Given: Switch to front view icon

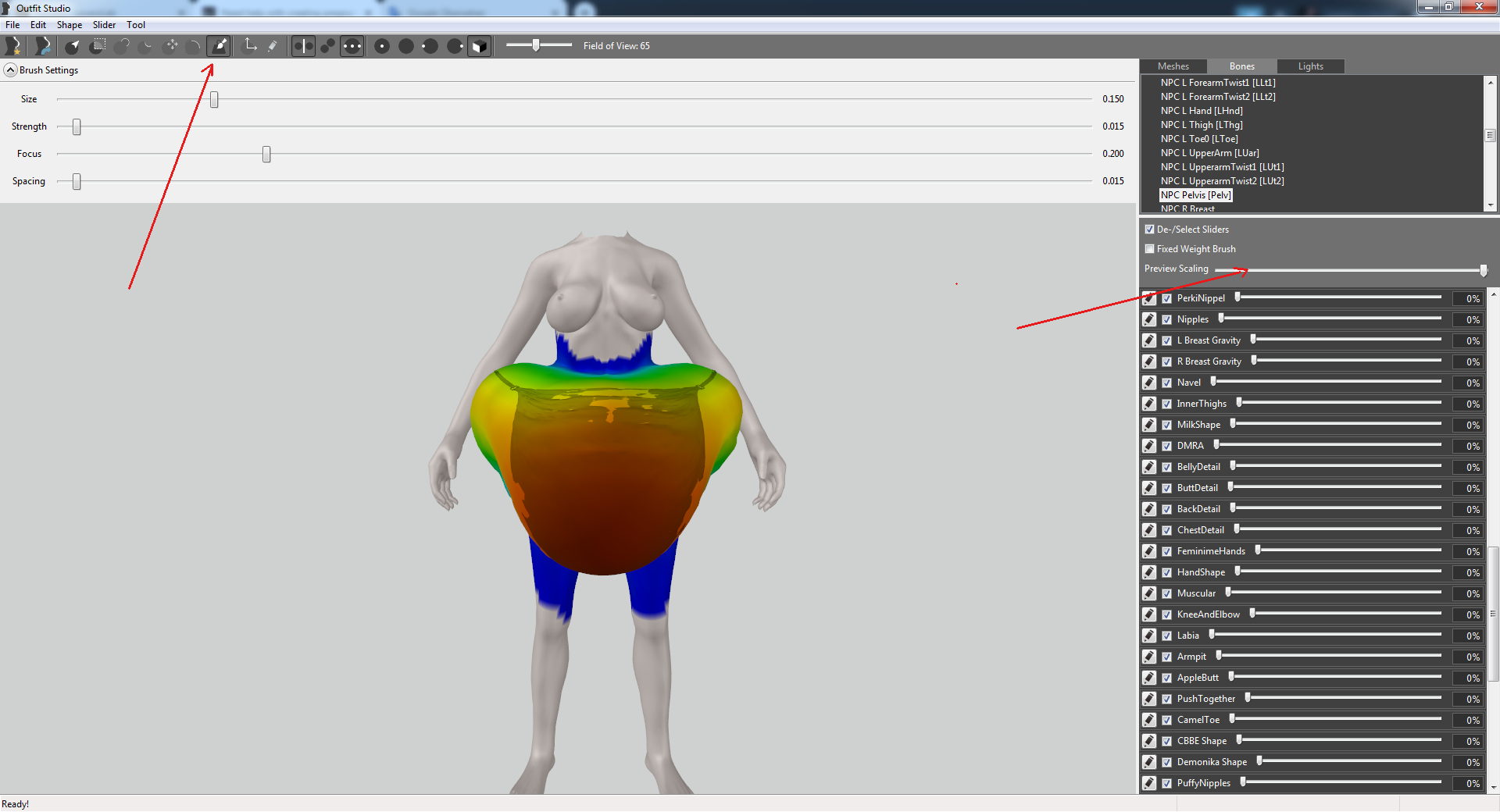Looking at the screenshot, I should 382,46.
